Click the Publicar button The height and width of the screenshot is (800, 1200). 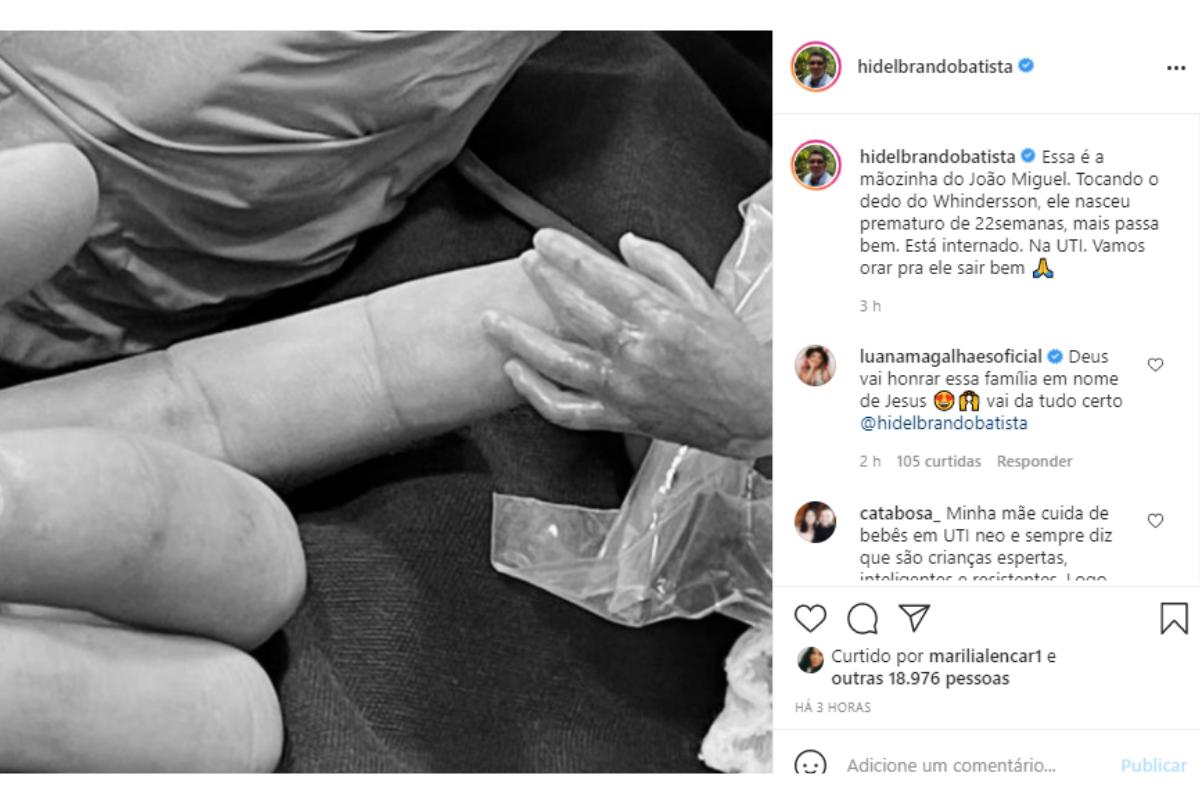coord(1153,766)
